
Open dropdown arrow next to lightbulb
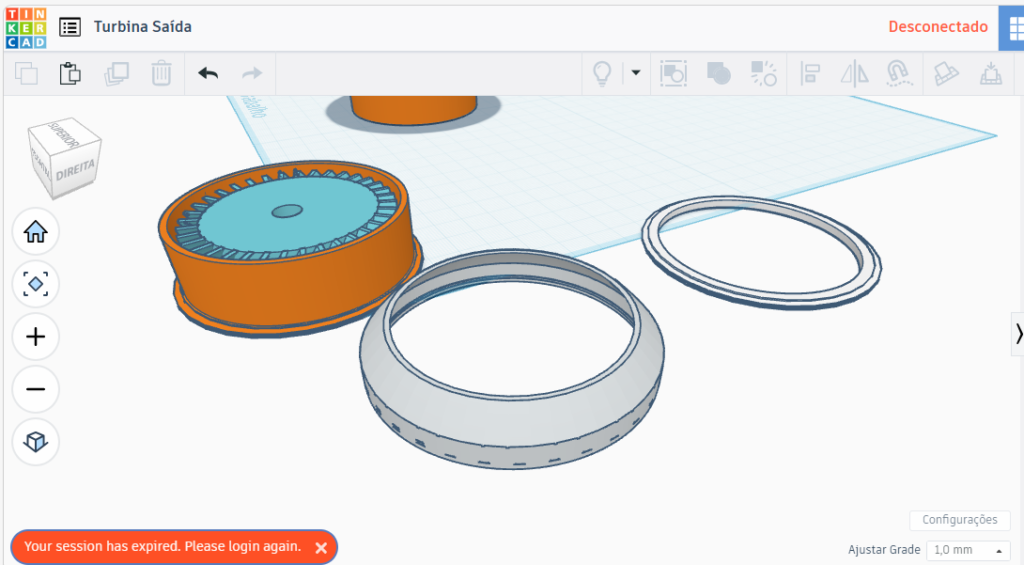tap(635, 73)
